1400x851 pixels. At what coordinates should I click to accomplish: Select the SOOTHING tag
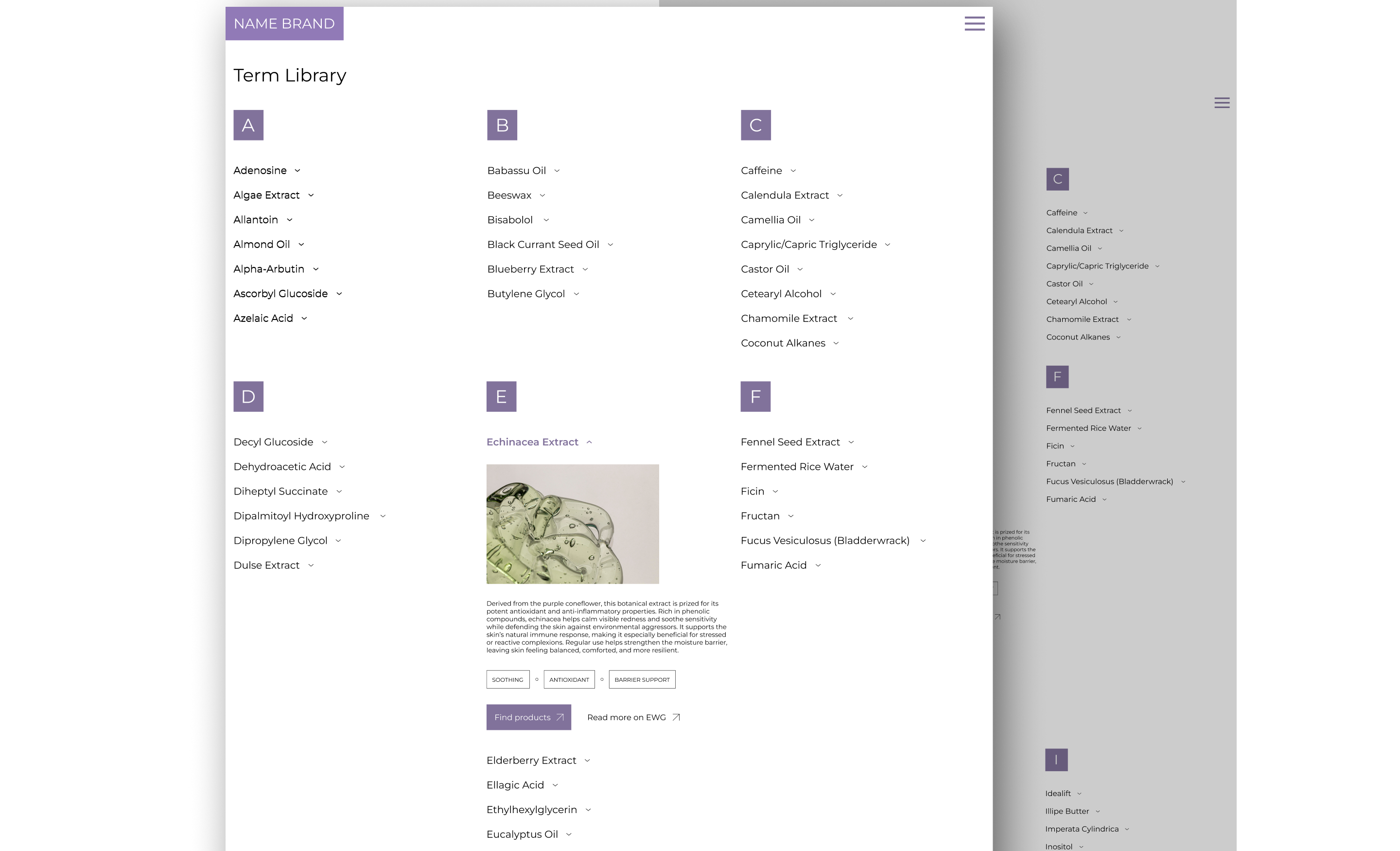[507, 679]
